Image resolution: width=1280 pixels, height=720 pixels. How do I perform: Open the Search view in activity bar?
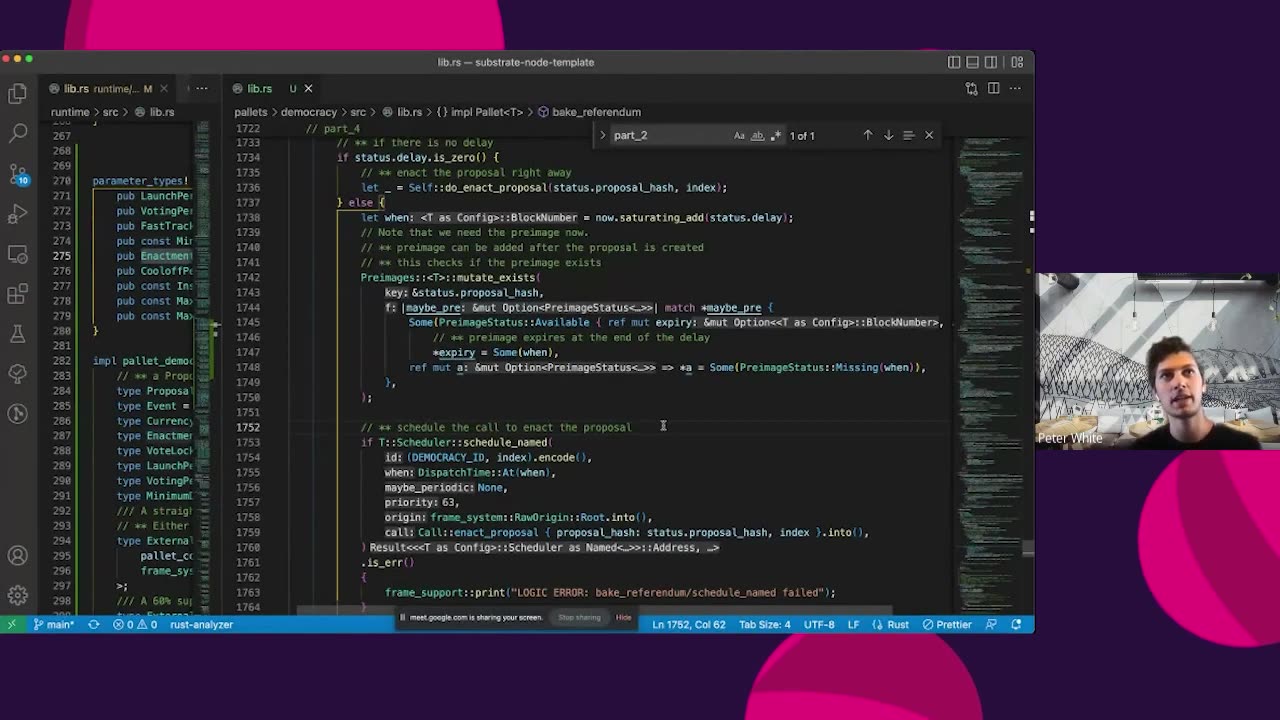tap(17, 134)
